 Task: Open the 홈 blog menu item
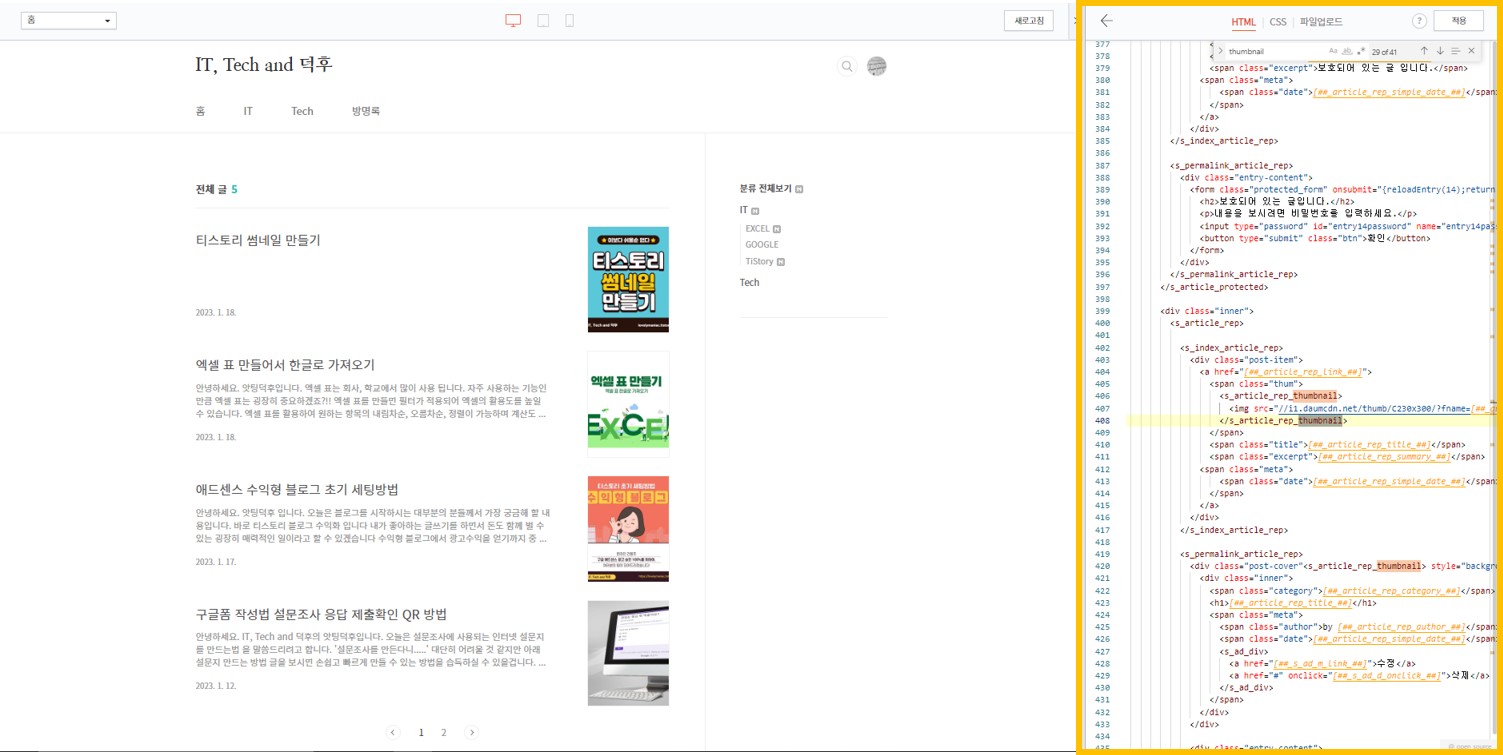tap(201, 111)
